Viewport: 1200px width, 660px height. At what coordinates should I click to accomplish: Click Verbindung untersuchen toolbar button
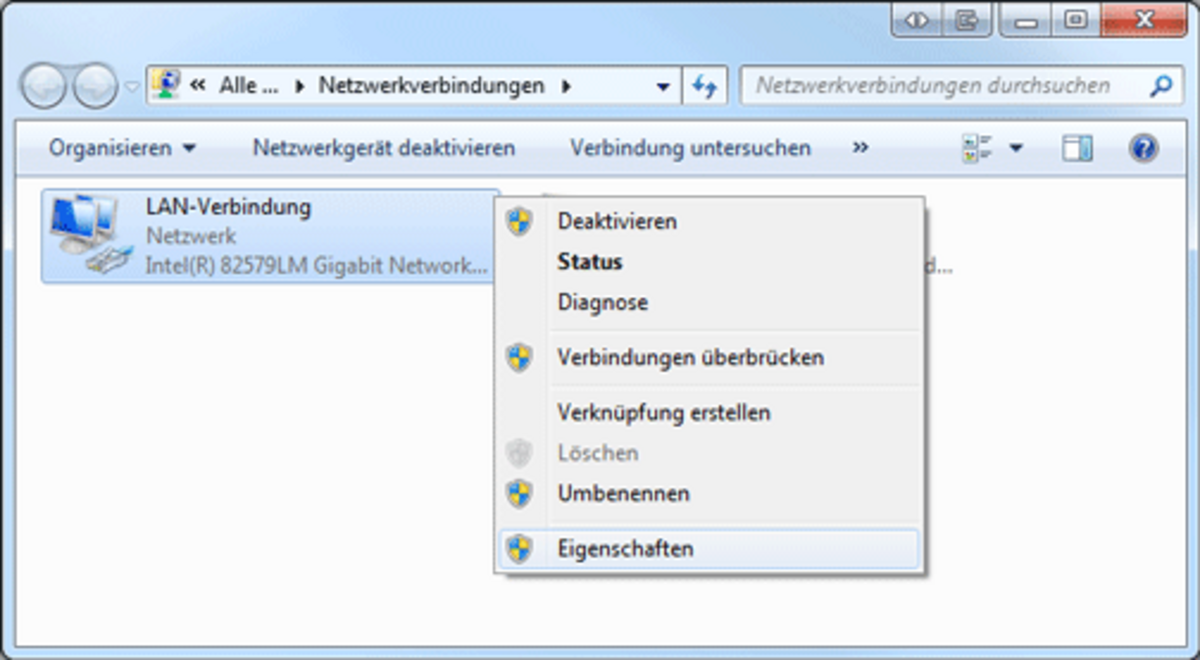pyautogui.click(x=690, y=149)
